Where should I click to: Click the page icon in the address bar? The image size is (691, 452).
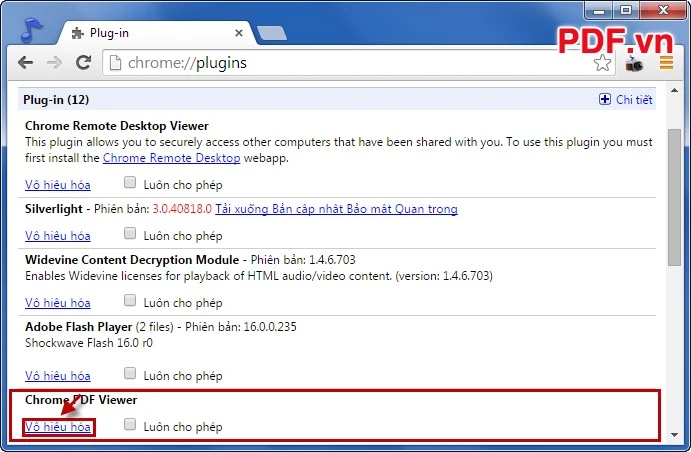(115, 63)
